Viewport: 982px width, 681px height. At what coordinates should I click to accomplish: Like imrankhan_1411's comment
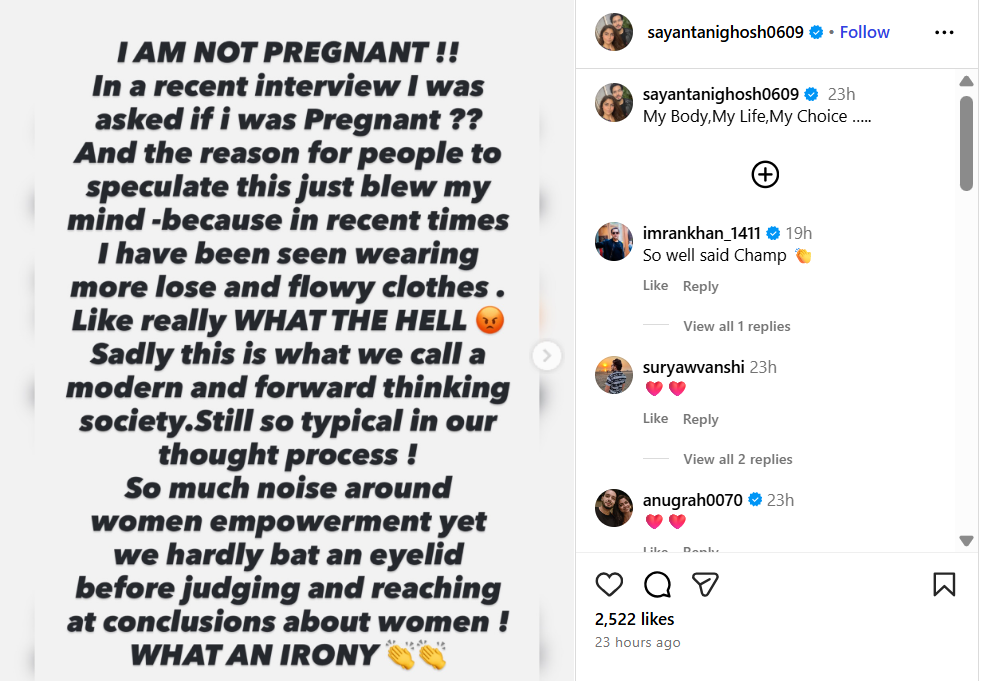point(655,286)
